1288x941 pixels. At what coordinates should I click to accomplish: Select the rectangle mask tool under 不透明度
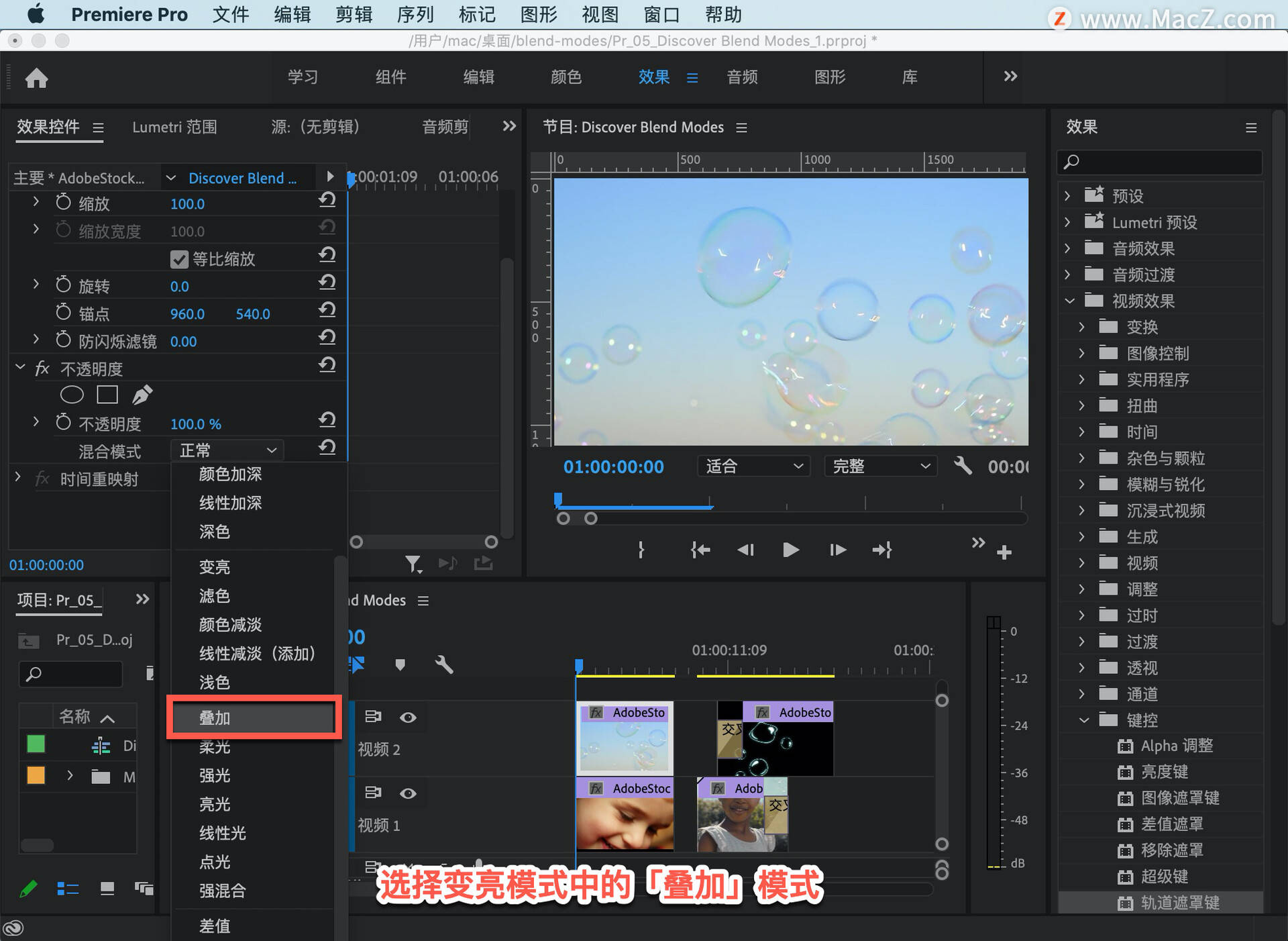[107, 395]
